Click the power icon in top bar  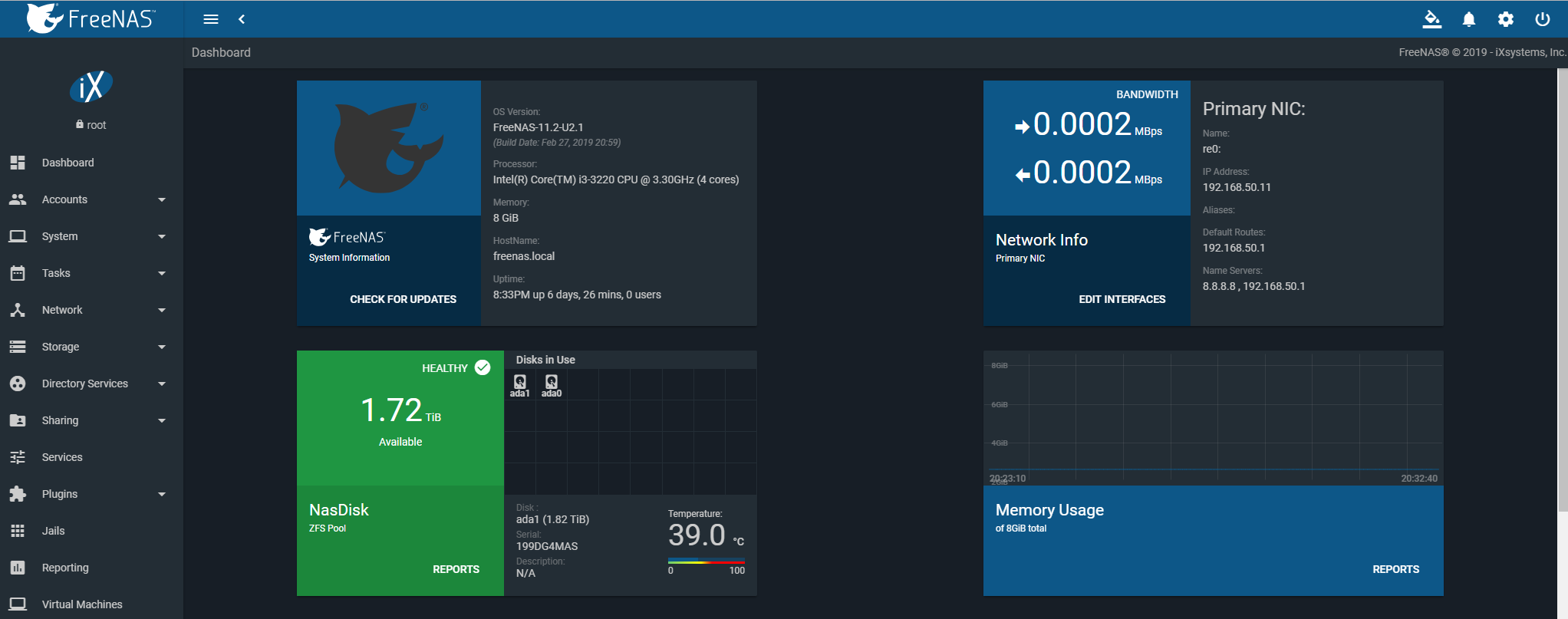(1542, 19)
